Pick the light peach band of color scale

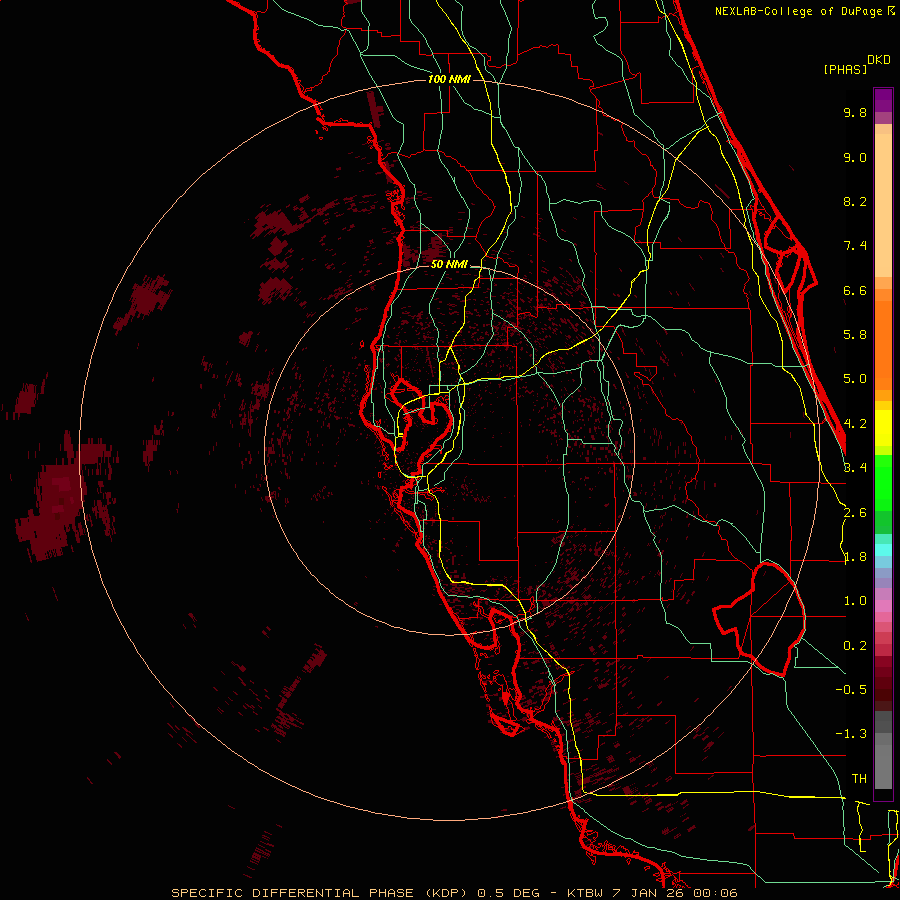pyautogui.click(x=883, y=205)
